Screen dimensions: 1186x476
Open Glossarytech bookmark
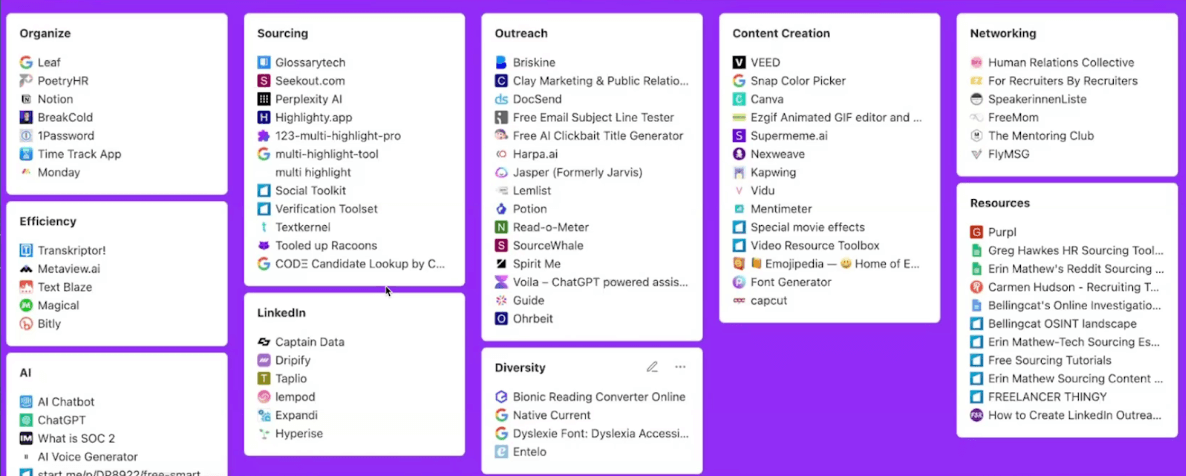coord(310,63)
